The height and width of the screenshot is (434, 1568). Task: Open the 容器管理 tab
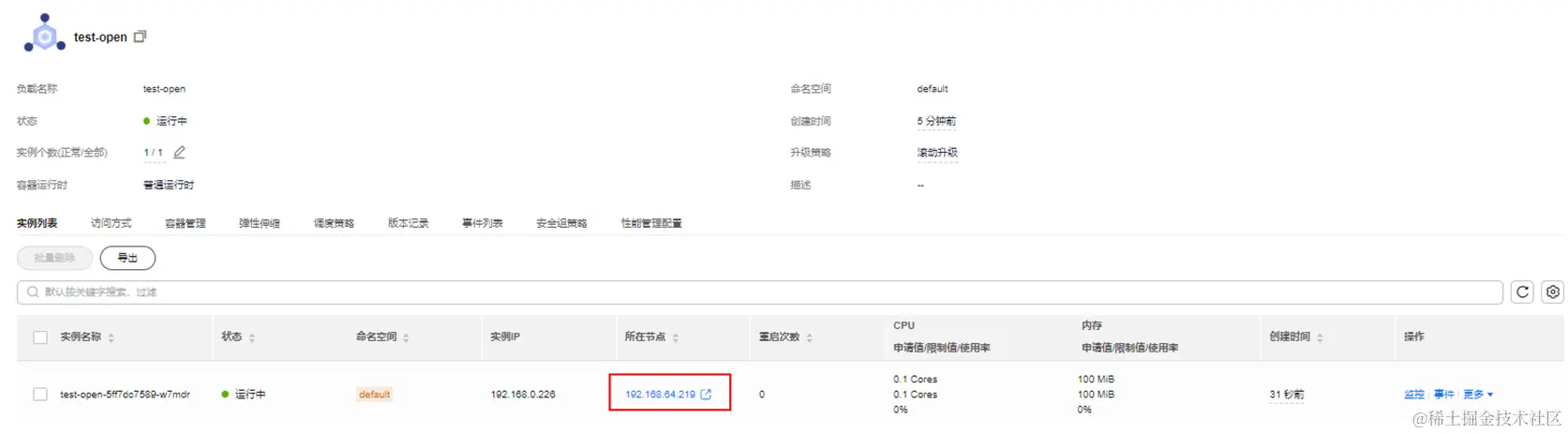pyautogui.click(x=186, y=223)
